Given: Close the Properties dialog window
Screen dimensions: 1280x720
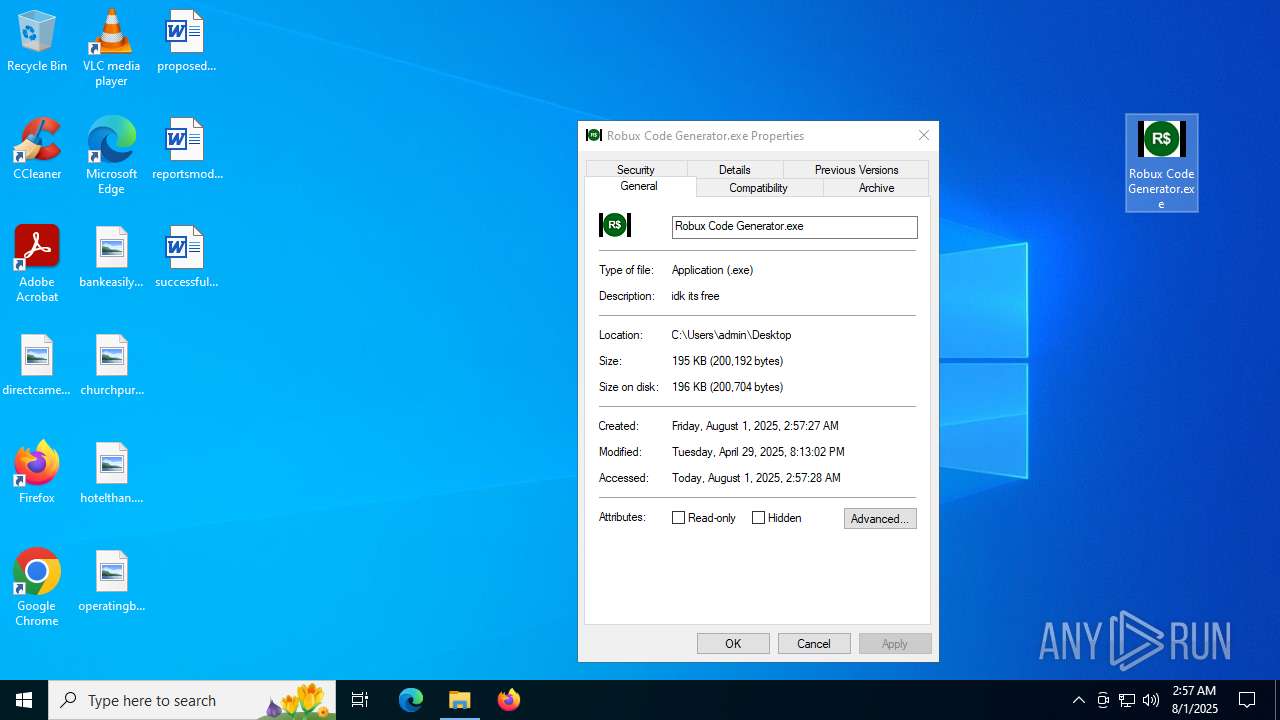Looking at the screenshot, I should 924,135.
